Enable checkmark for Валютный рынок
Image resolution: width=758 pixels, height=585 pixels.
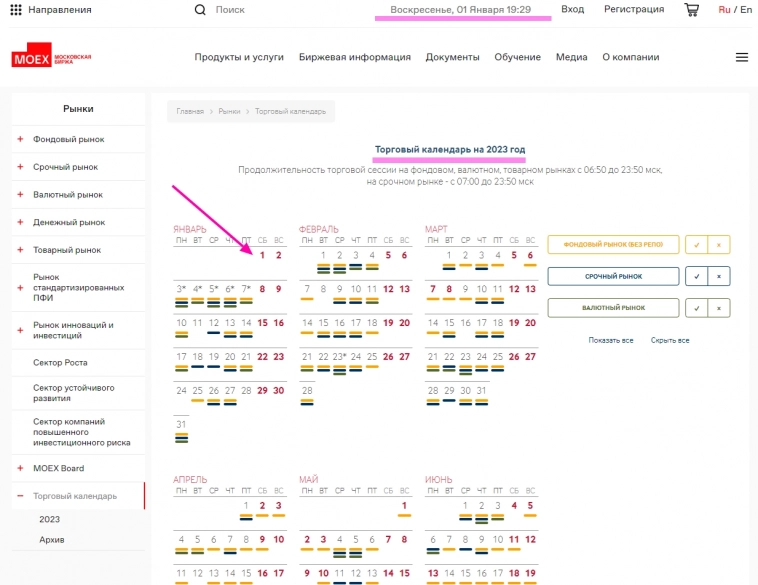pyautogui.click(x=696, y=308)
